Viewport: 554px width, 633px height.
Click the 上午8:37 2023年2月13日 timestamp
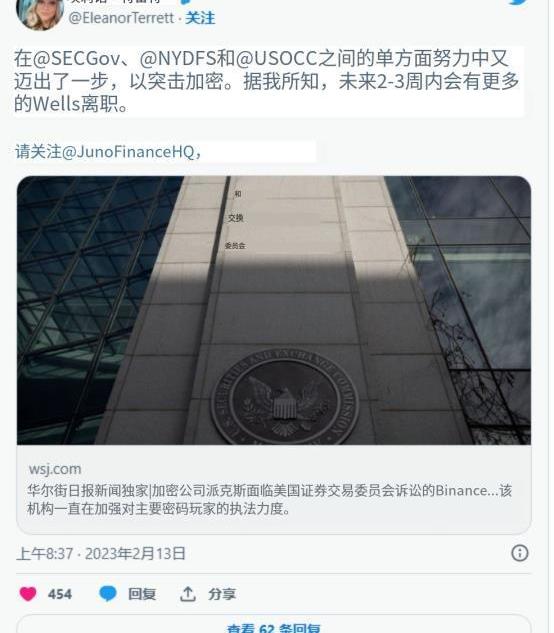[101, 553]
